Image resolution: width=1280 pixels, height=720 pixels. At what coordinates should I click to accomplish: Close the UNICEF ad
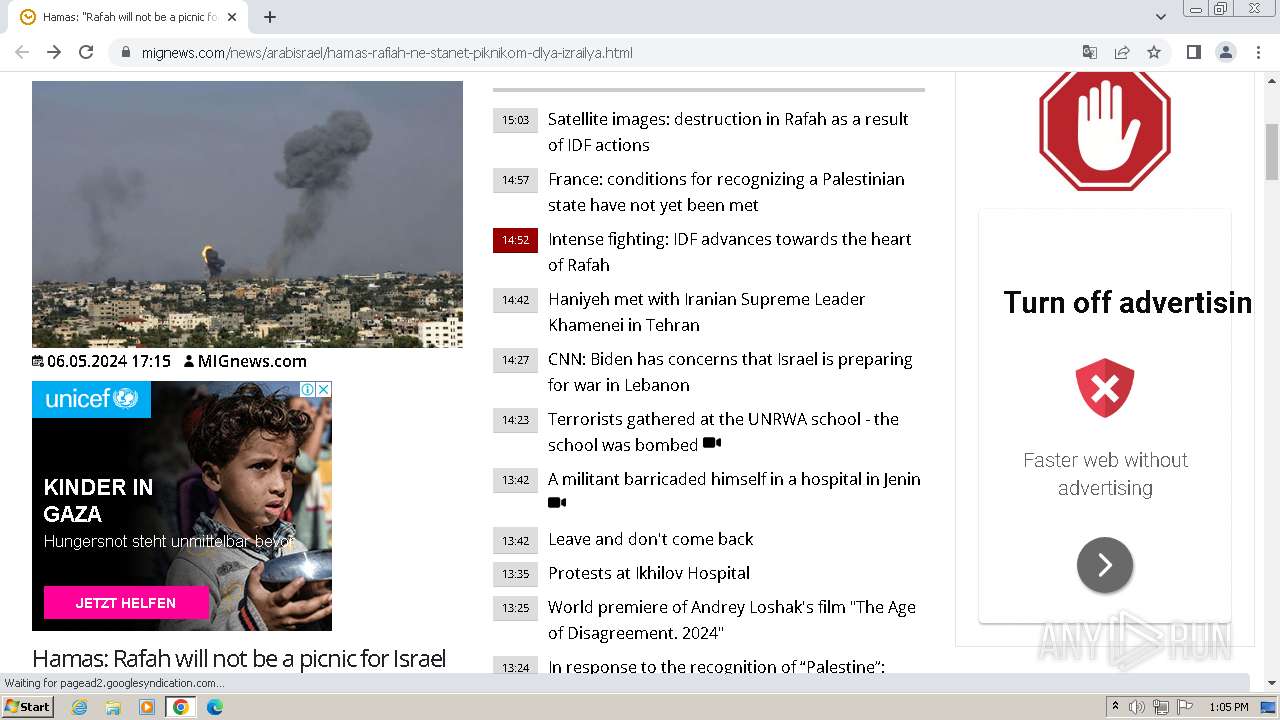[x=323, y=390]
